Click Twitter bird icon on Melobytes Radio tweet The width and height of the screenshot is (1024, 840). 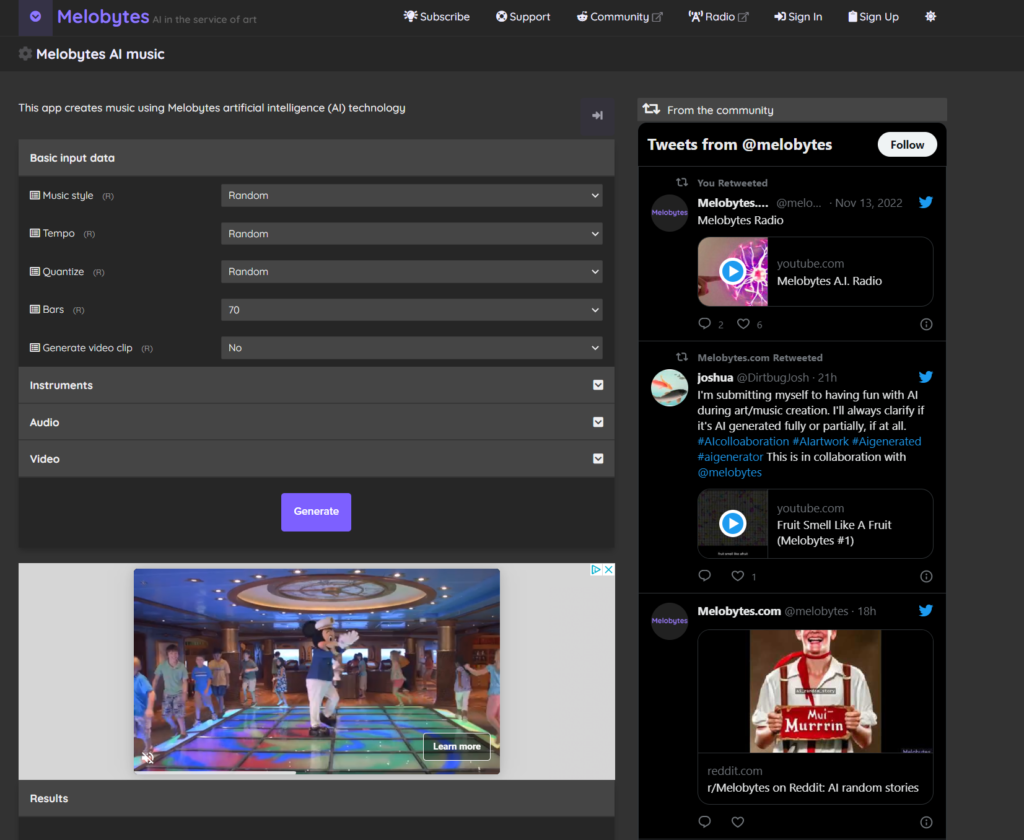pos(925,202)
